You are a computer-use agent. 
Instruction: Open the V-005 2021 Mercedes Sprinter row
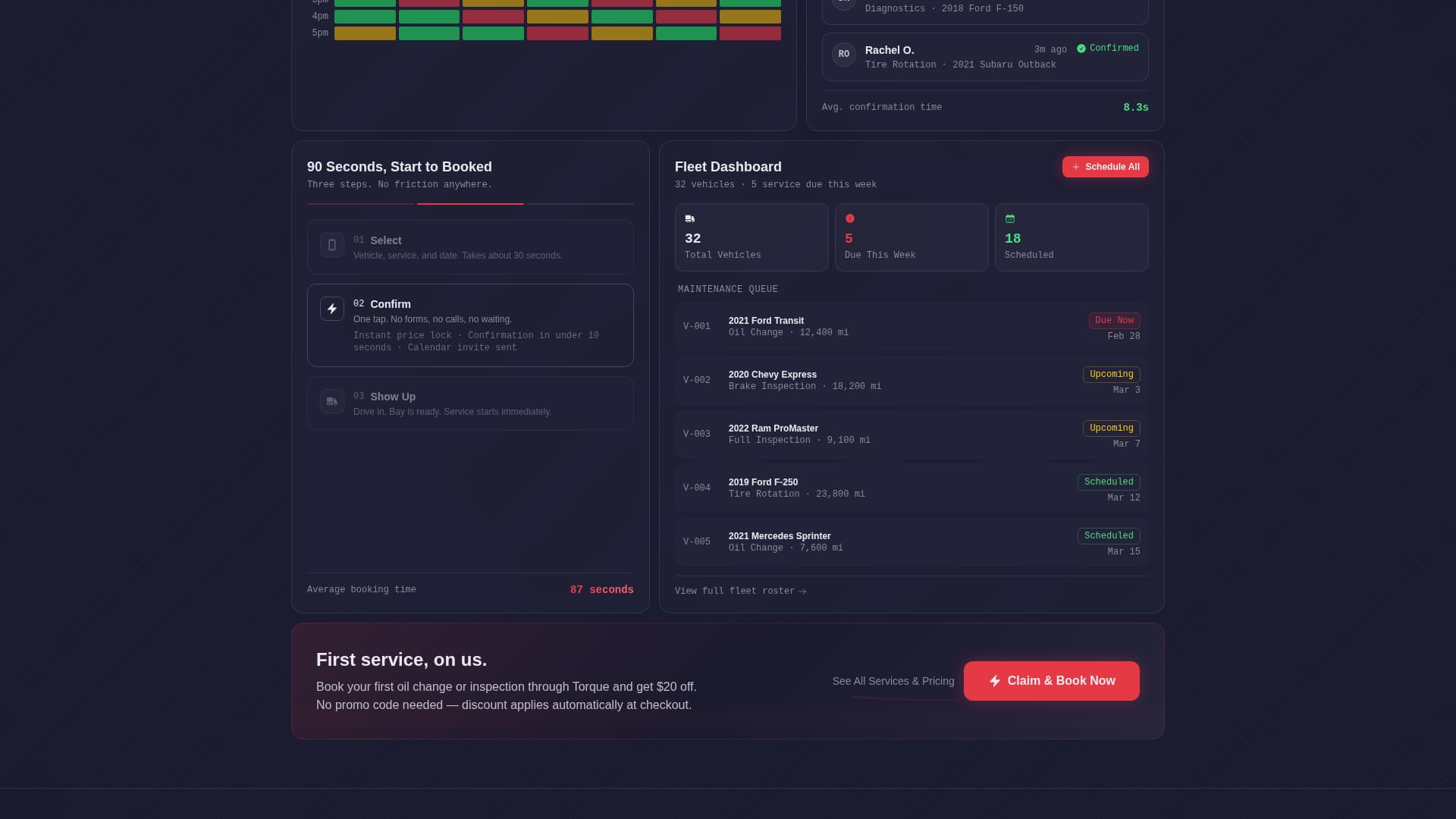point(912,542)
